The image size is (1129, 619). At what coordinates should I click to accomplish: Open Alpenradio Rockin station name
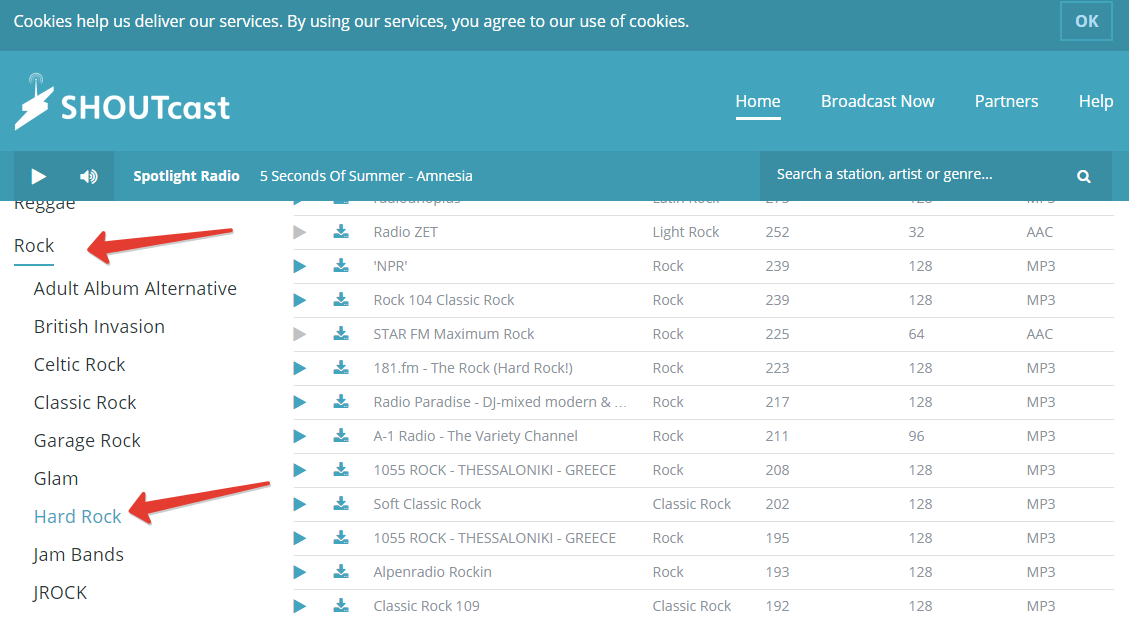tap(432, 572)
